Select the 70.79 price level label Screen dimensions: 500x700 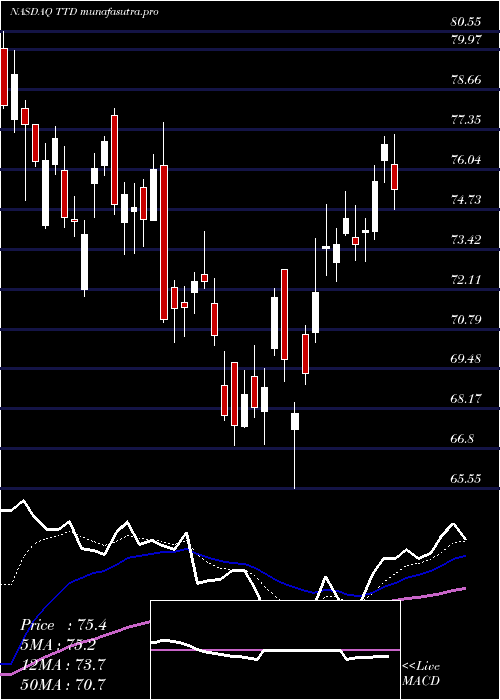[466, 320]
